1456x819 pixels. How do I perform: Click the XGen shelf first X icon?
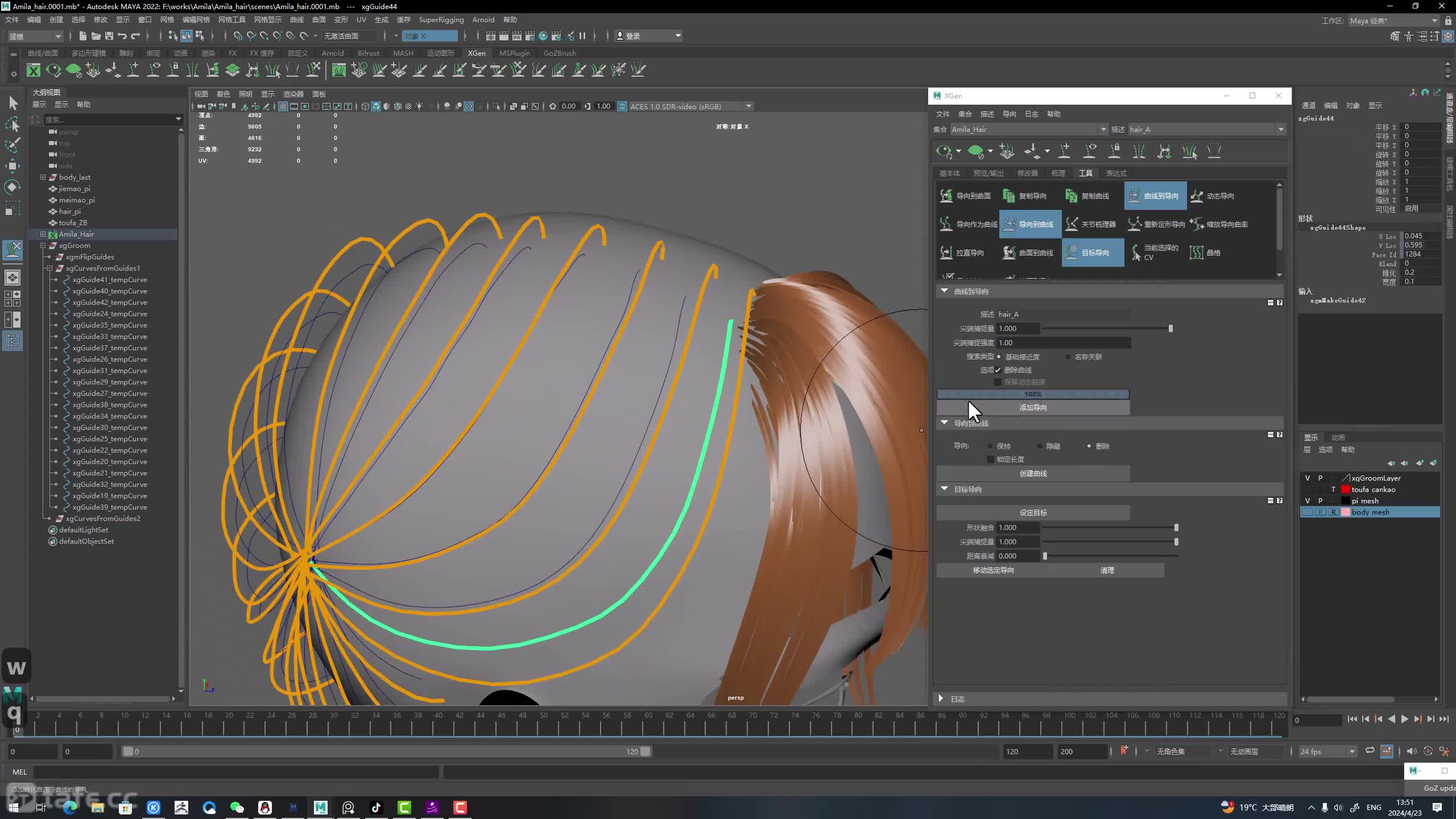[x=34, y=70]
